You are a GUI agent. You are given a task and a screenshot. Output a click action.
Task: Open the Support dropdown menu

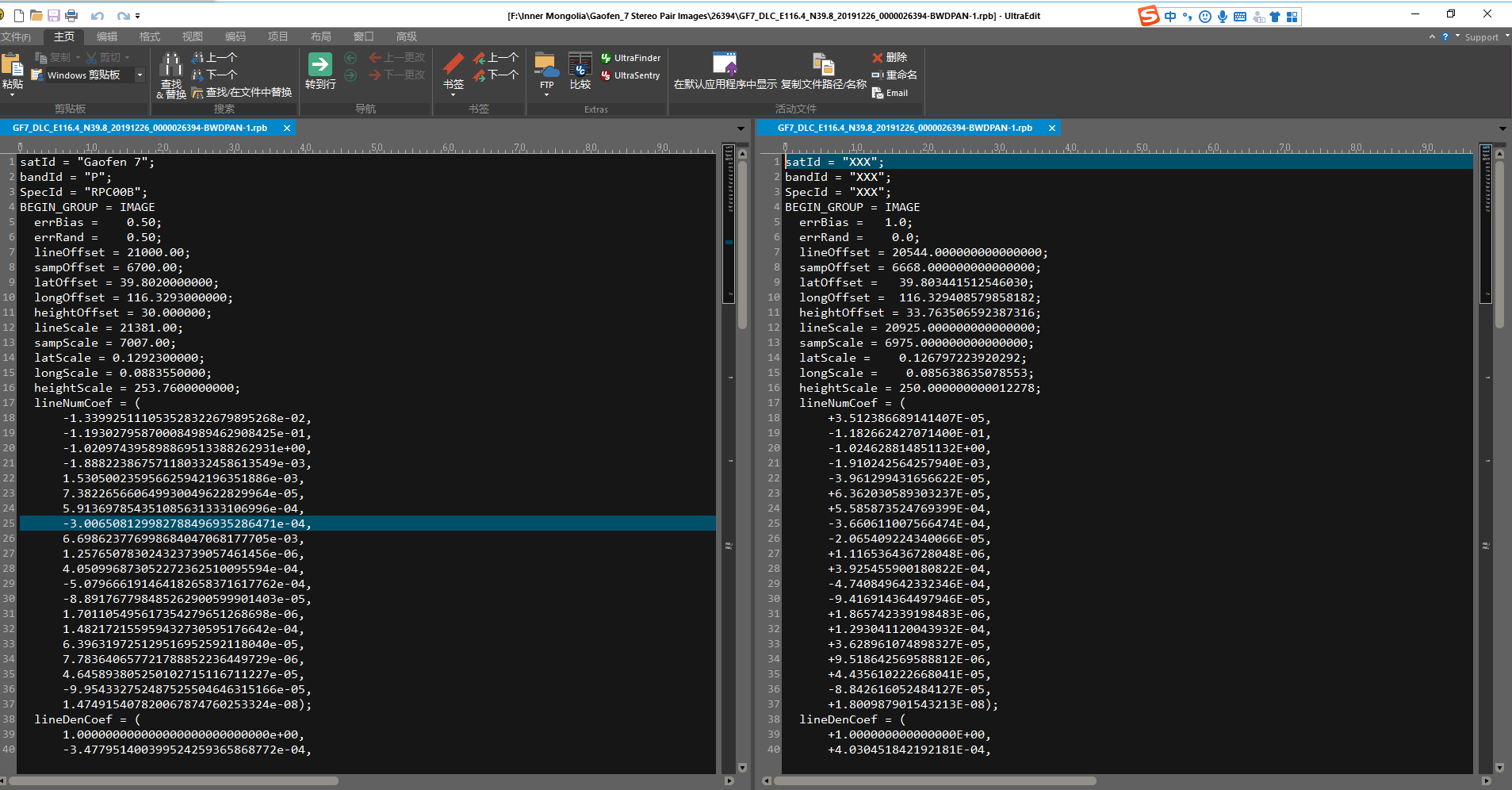click(x=1486, y=37)
